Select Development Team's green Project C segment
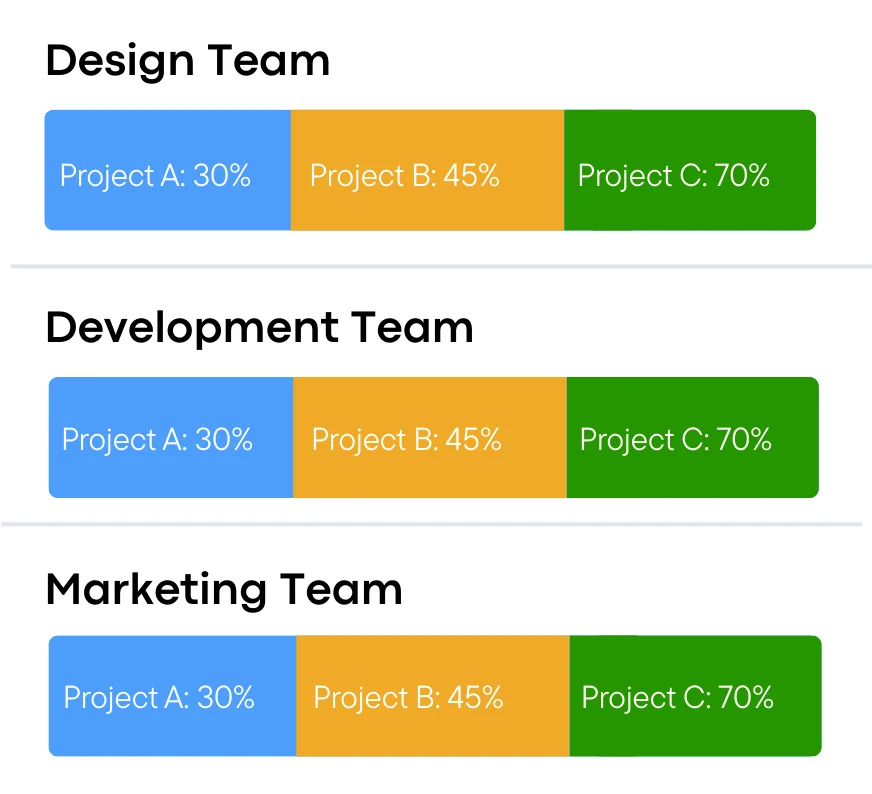872x794 pixels. pos(692,470)
